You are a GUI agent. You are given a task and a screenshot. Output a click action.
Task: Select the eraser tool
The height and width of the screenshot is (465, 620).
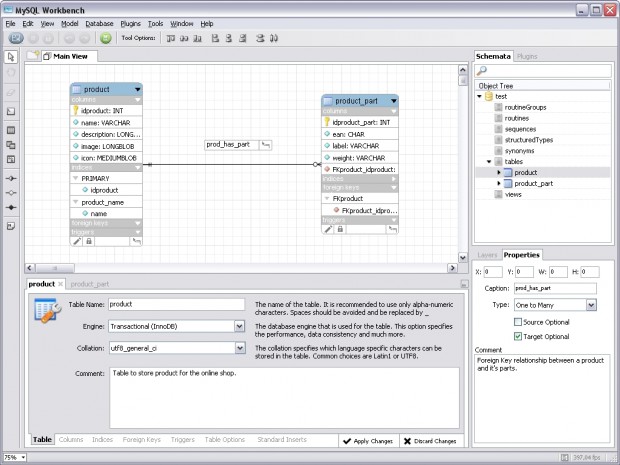11,93
